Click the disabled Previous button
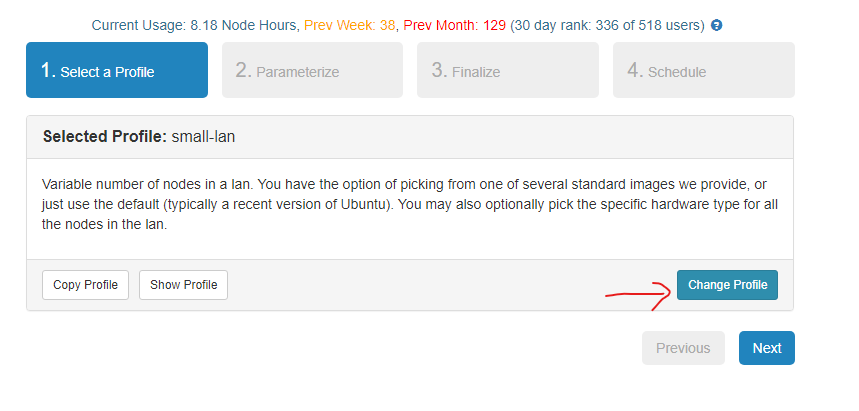 tap(683, 348)
